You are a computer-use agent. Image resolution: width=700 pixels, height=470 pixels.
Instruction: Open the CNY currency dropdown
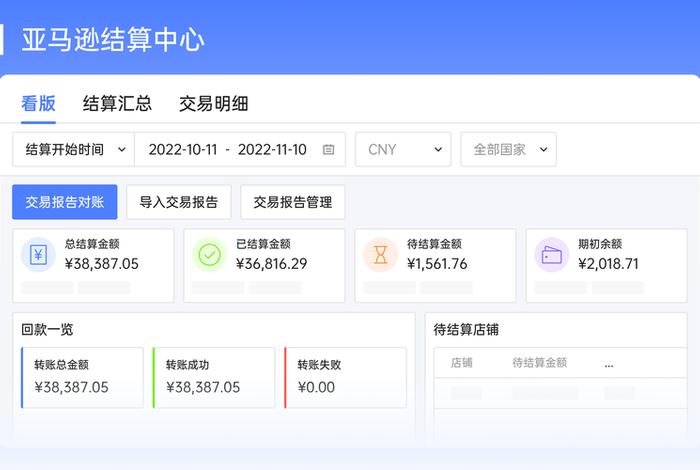click(403, 150)
